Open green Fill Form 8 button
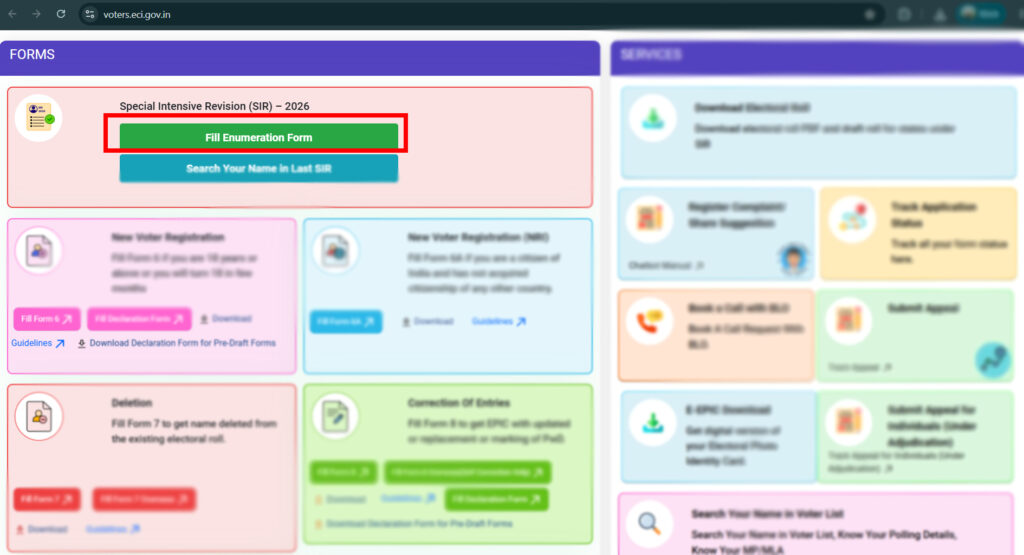Screen dimensions: 1024x555 tap(343, 472)
